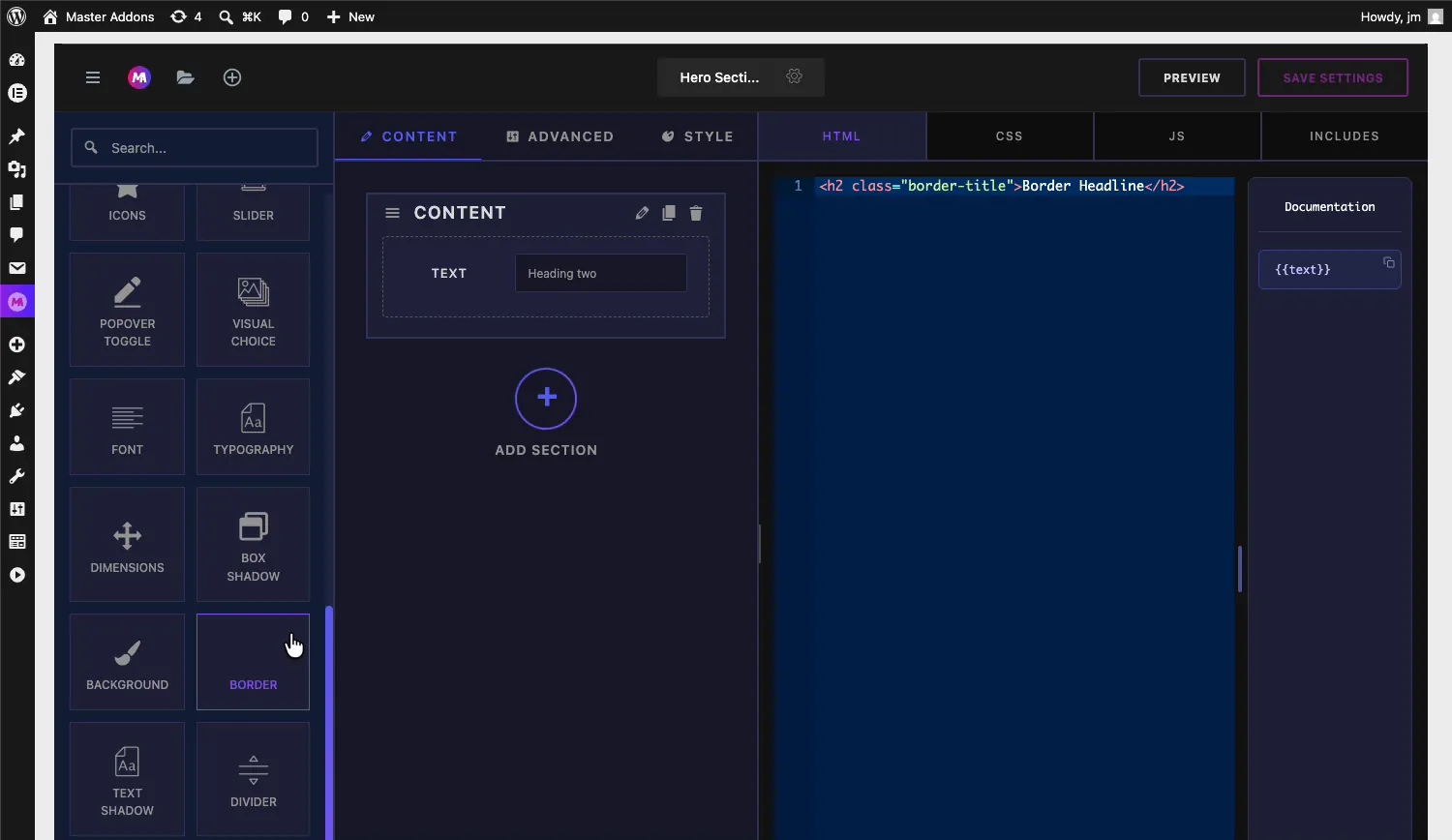Open the Comments sidebar icon
Image resolution: width=1452 pixels, height=840 pixels.
pos(16,235)
